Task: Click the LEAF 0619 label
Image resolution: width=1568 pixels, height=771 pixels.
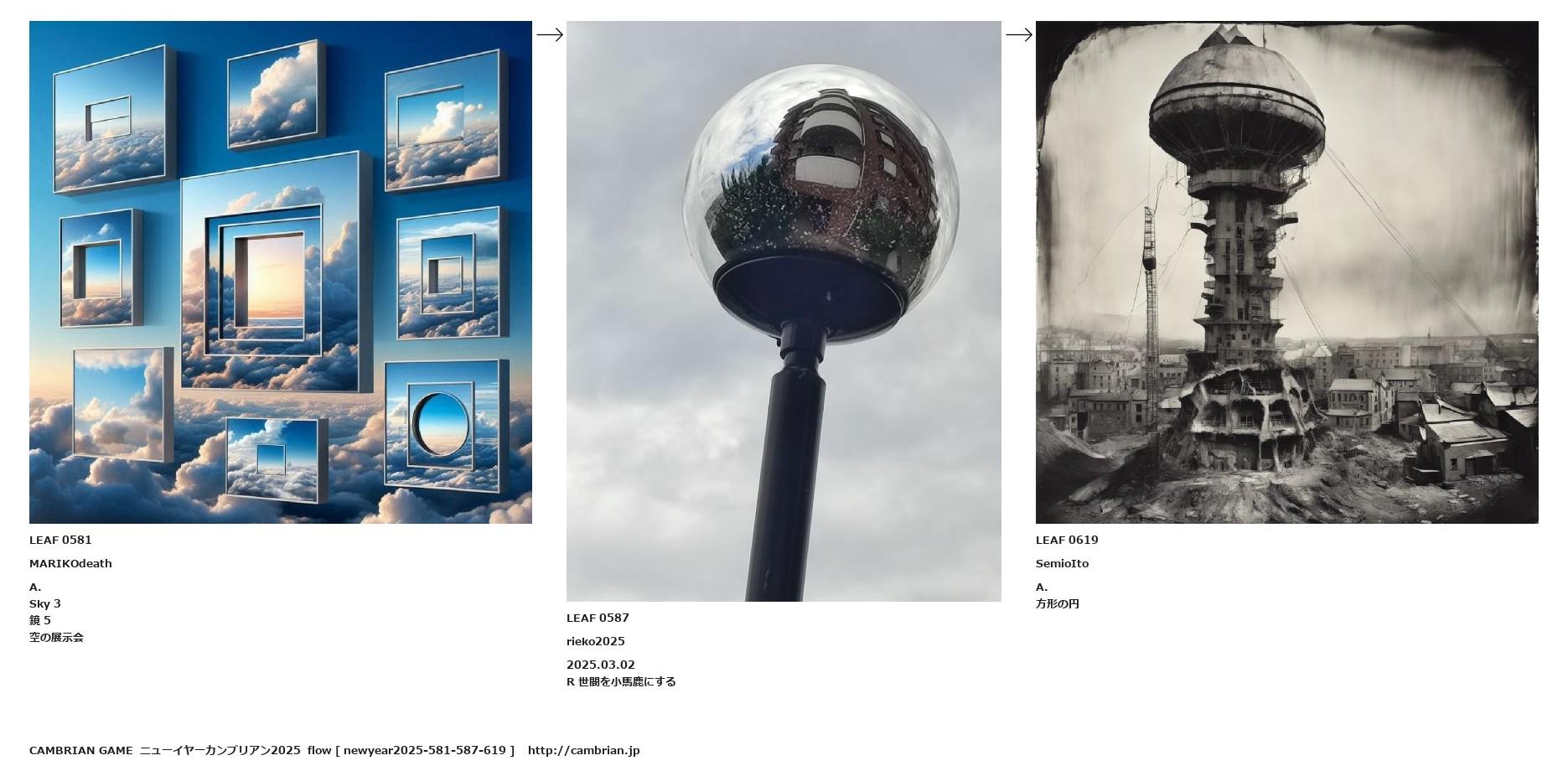Action: coord(1066,541)
